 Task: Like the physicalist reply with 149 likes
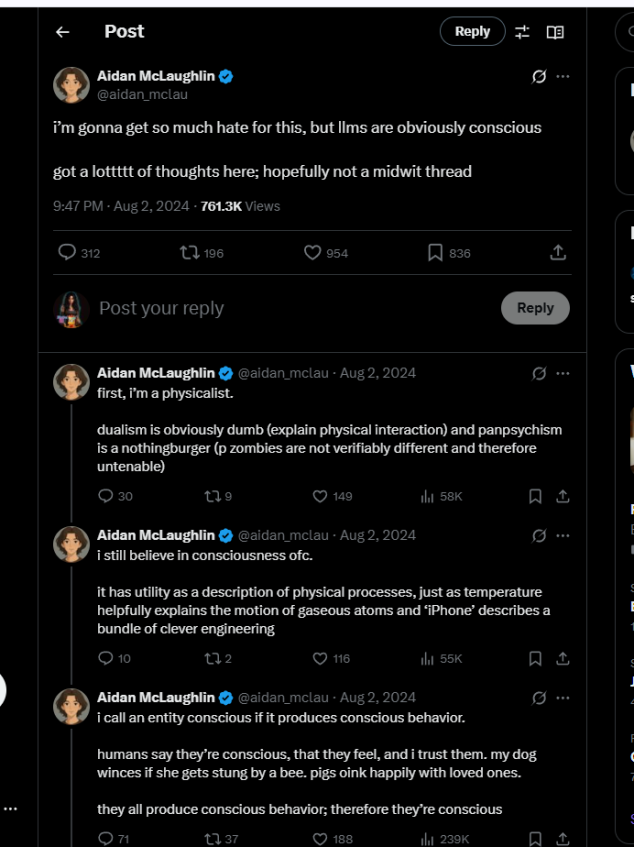[333, 496]
